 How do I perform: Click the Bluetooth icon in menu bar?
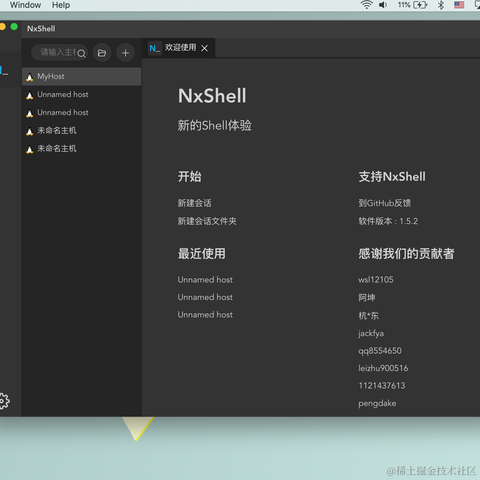click(441, 5)
